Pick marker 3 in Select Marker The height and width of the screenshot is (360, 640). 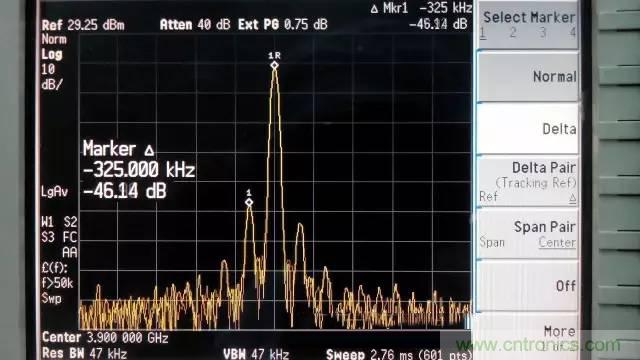point(542,33)
